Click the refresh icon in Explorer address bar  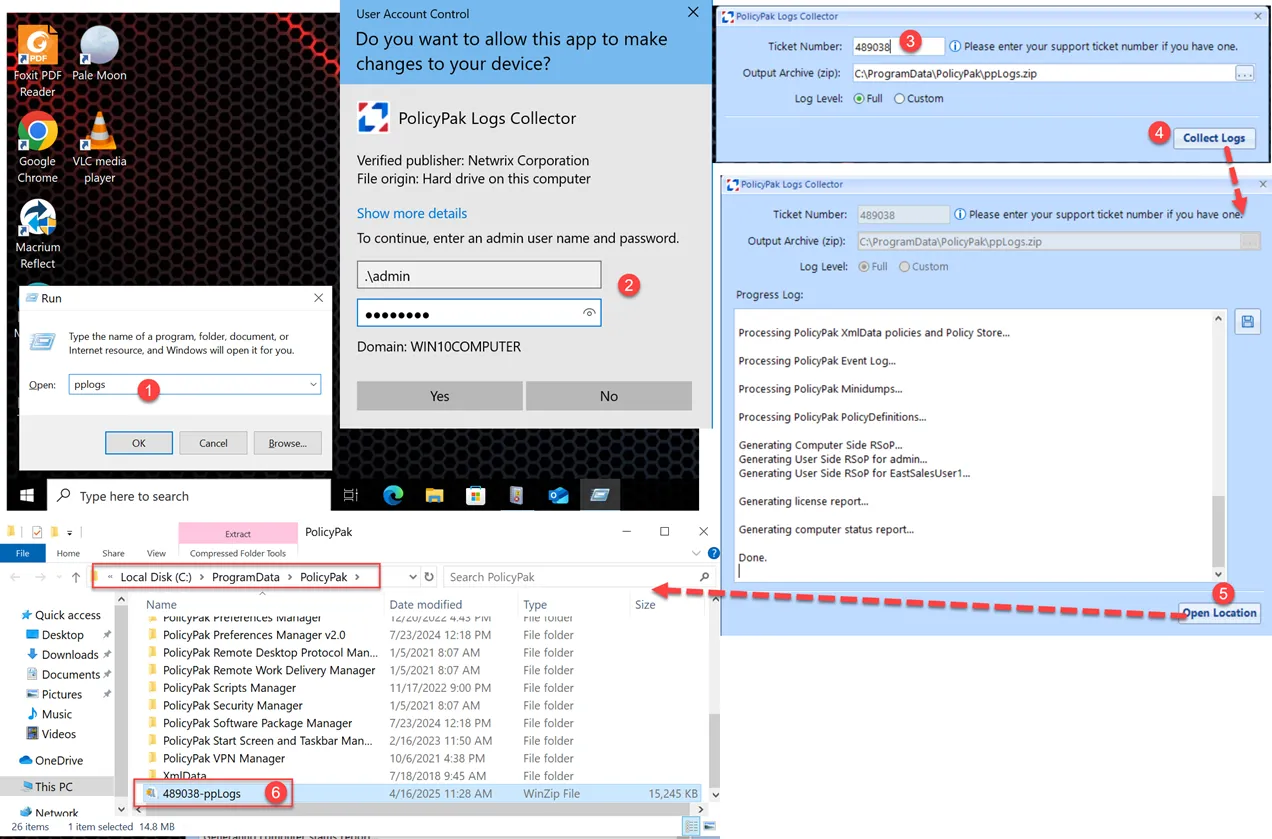tap(429, 576)
